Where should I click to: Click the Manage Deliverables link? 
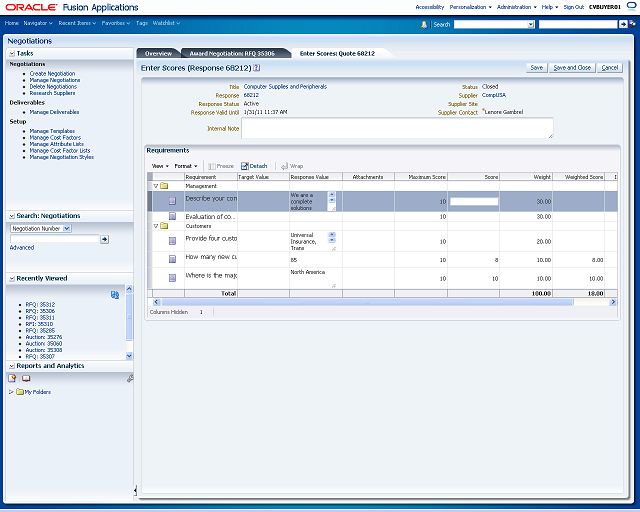pyautogui.click(x=54, y=112)
